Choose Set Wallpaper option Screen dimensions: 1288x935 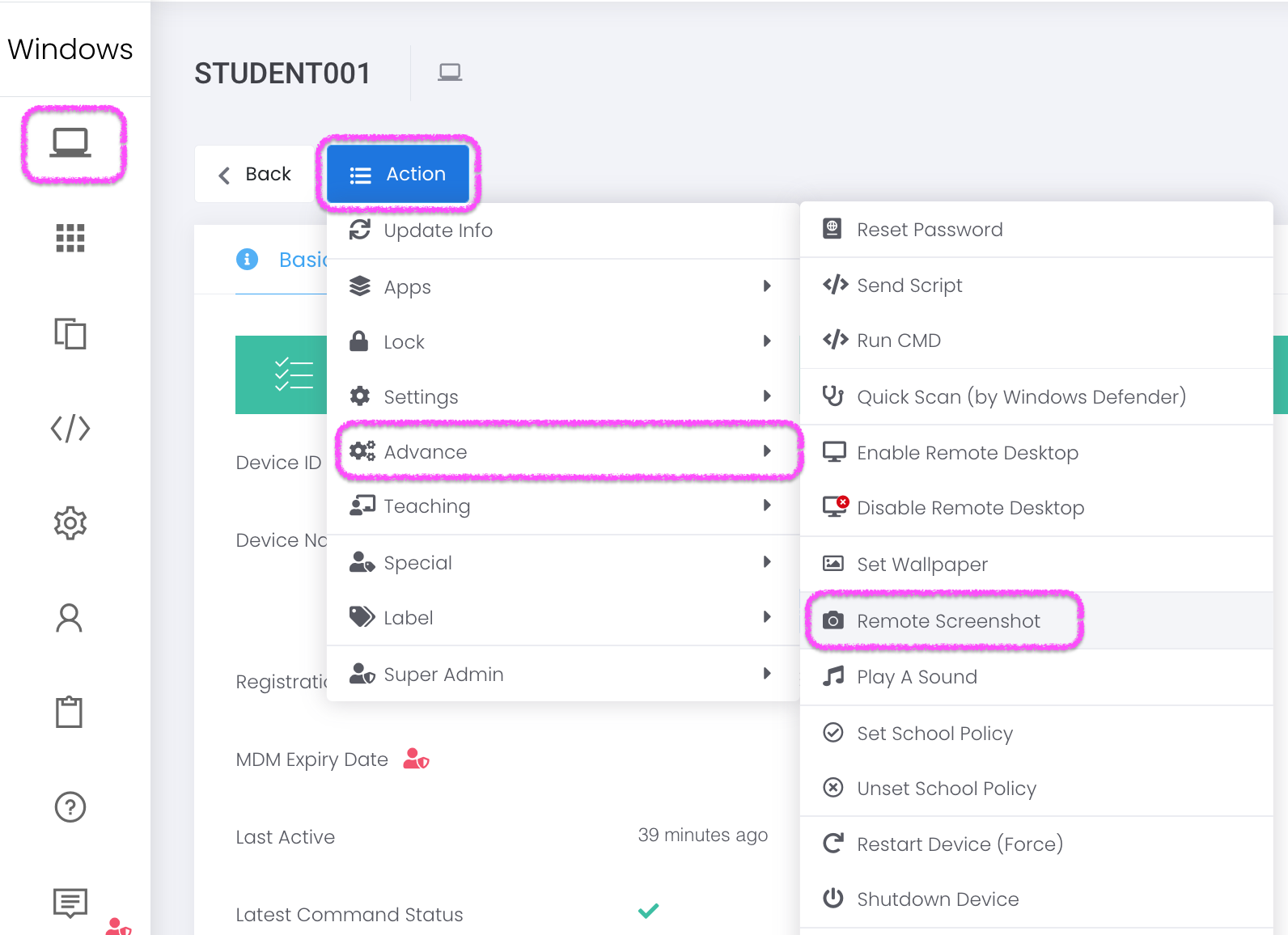point(1036,564)
